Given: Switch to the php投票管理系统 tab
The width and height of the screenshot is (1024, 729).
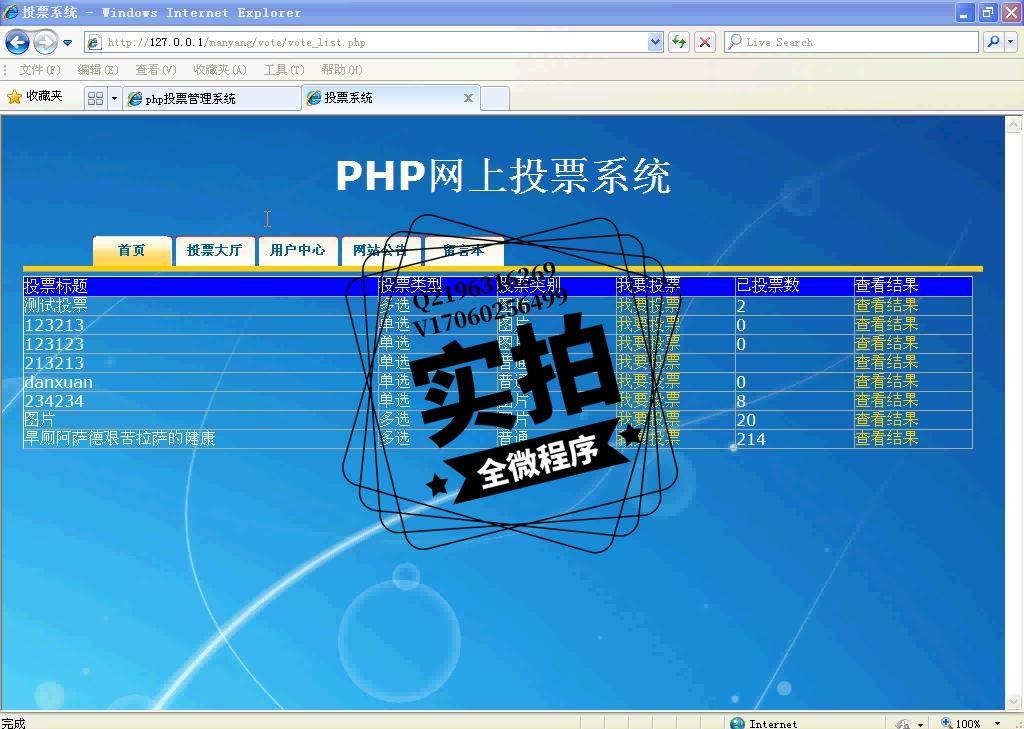Looking at the screenshot, I should [x=212, y=99].
